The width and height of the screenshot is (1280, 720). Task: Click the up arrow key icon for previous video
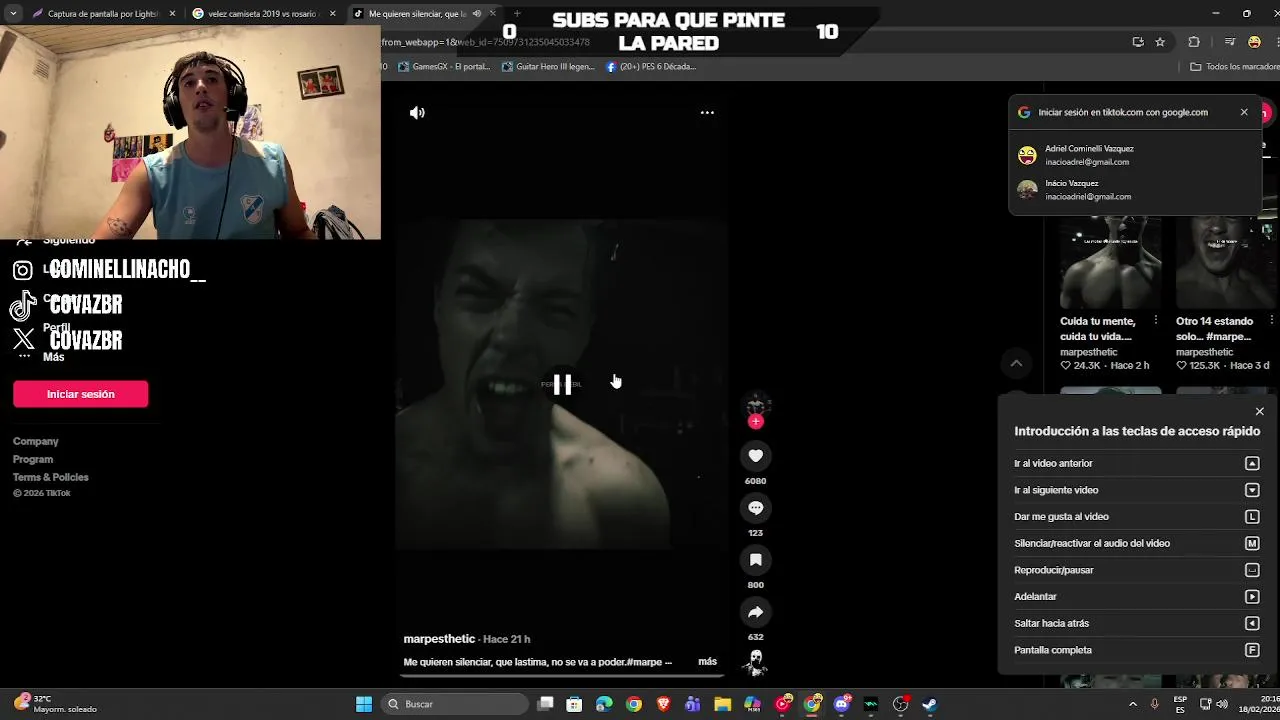(x=1252, y=463)
